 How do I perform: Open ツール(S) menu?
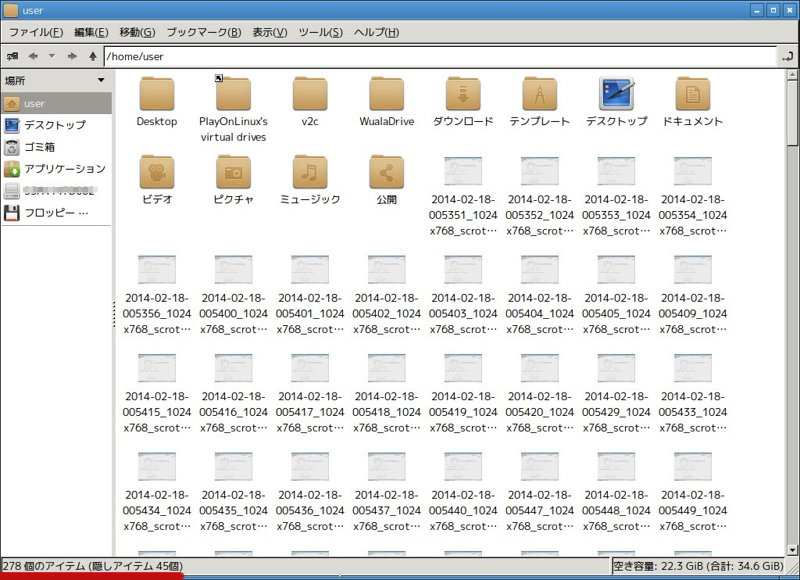coord(320,32)
